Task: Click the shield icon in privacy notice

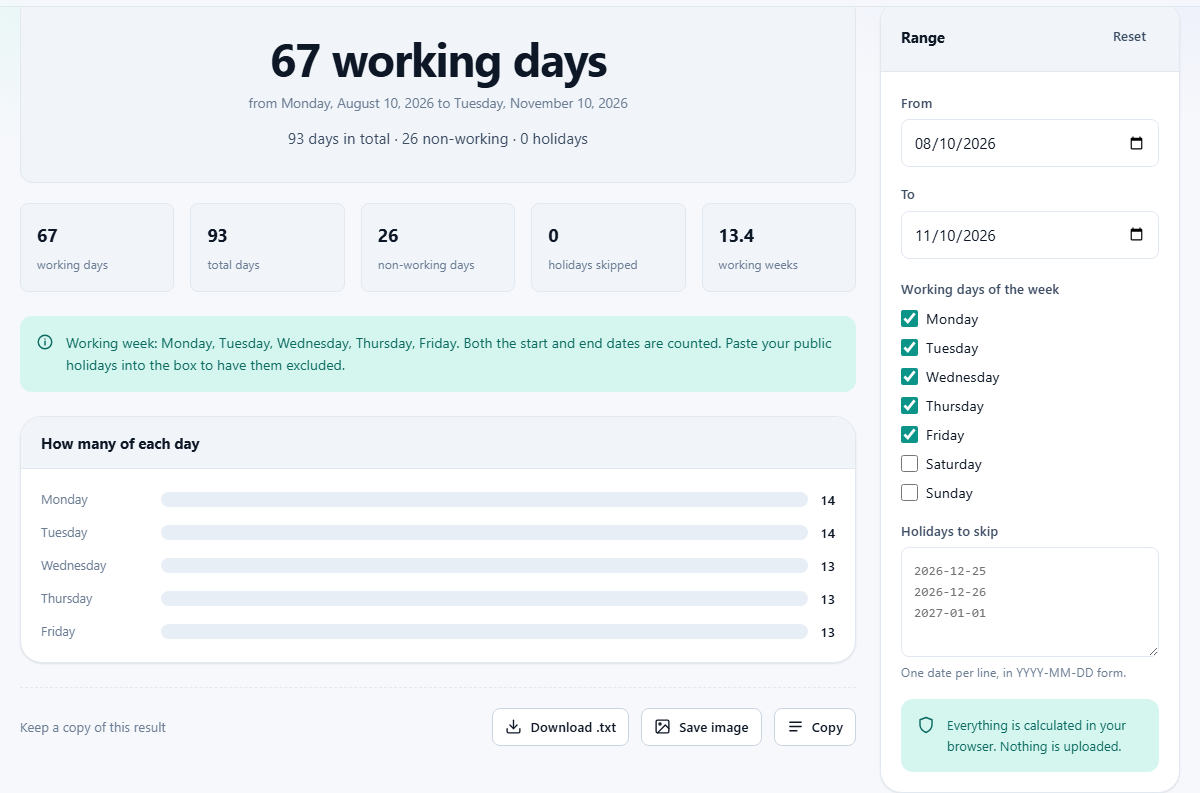Action: tap(926, 726)
